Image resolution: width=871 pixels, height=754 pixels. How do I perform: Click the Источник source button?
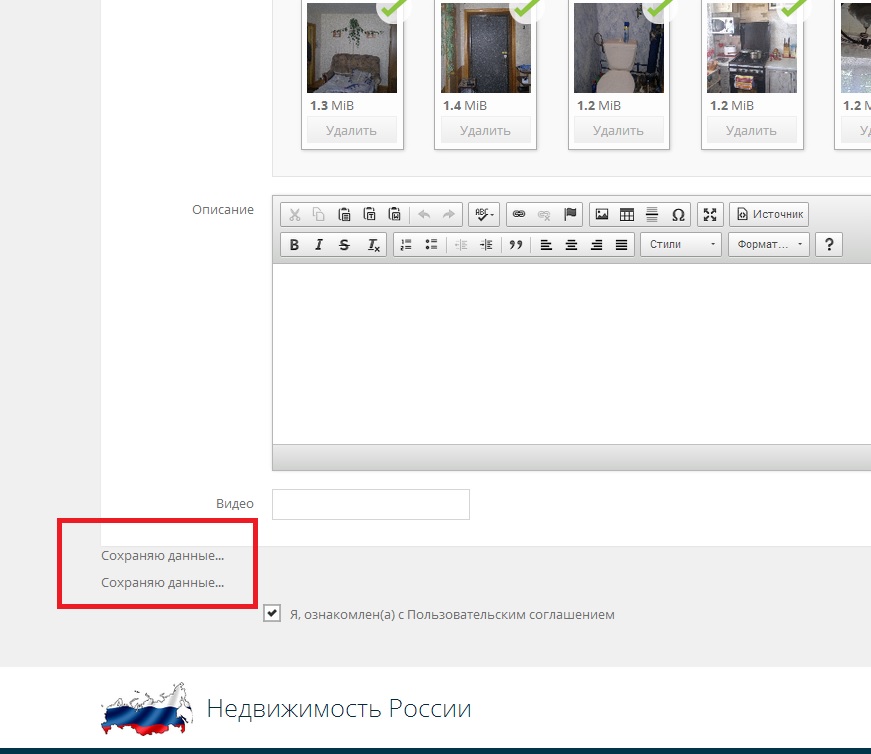[768, 214]
